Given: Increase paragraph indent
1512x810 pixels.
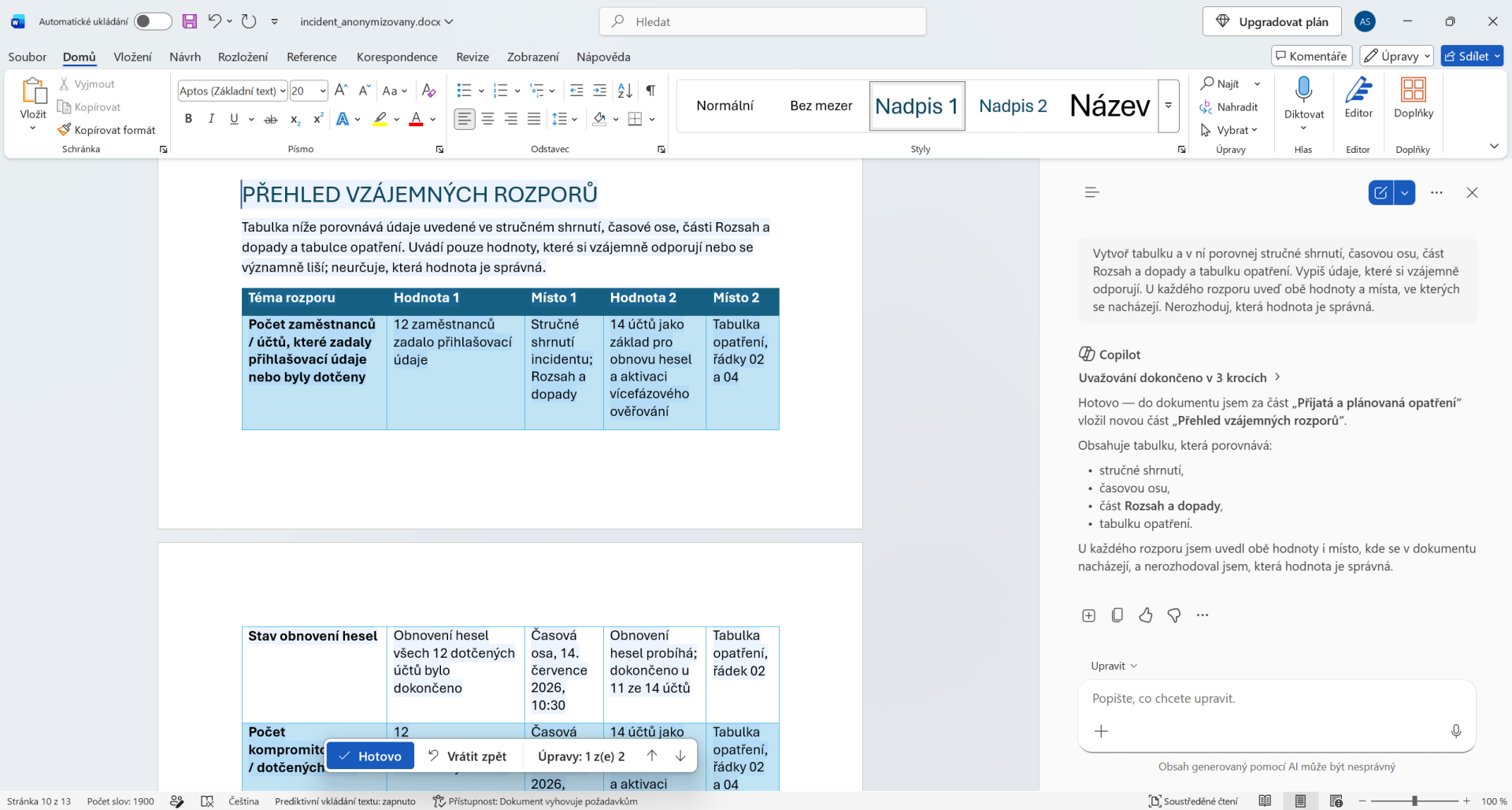Looking at the screenshot, I should click(600, 91).
